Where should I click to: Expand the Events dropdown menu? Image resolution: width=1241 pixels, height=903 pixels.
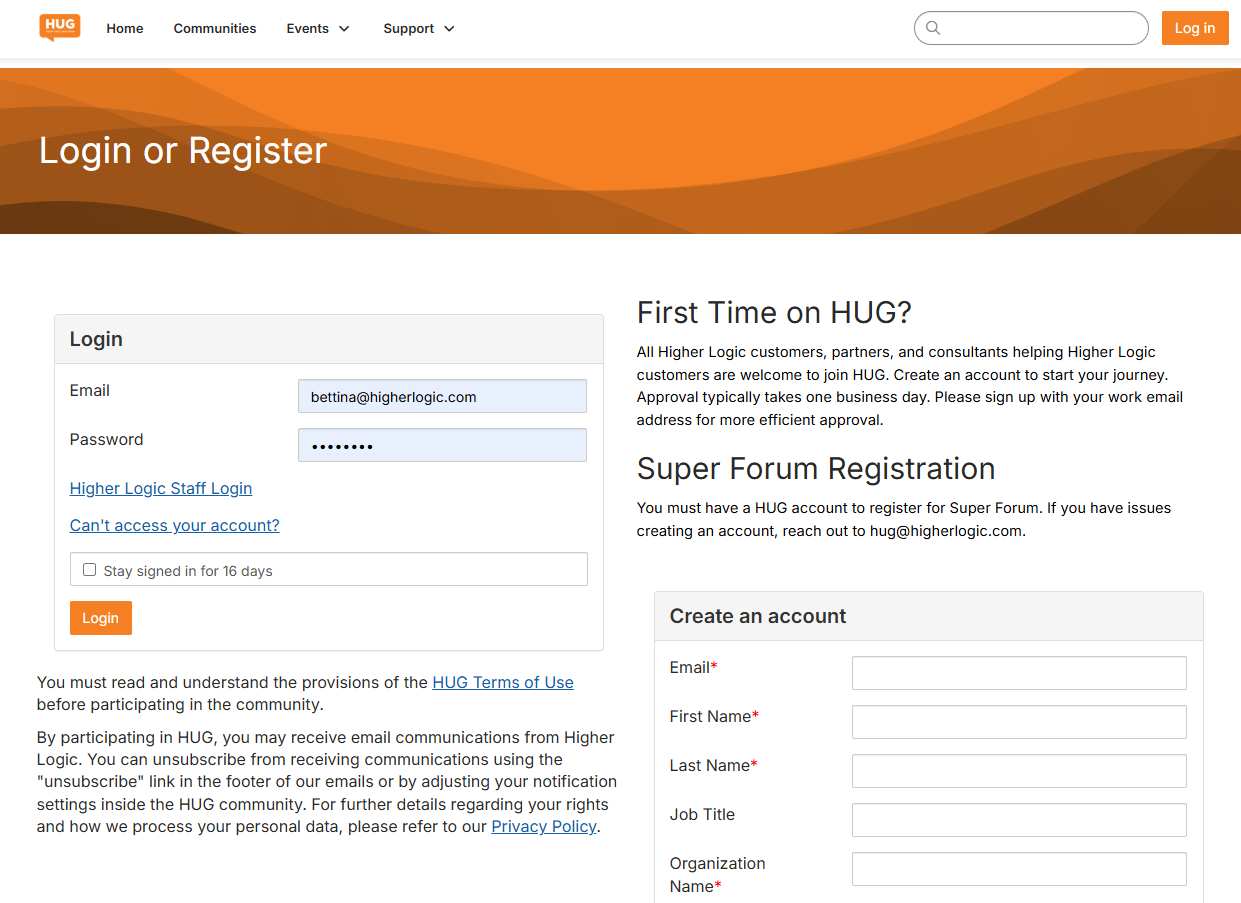tap(318, 28)
